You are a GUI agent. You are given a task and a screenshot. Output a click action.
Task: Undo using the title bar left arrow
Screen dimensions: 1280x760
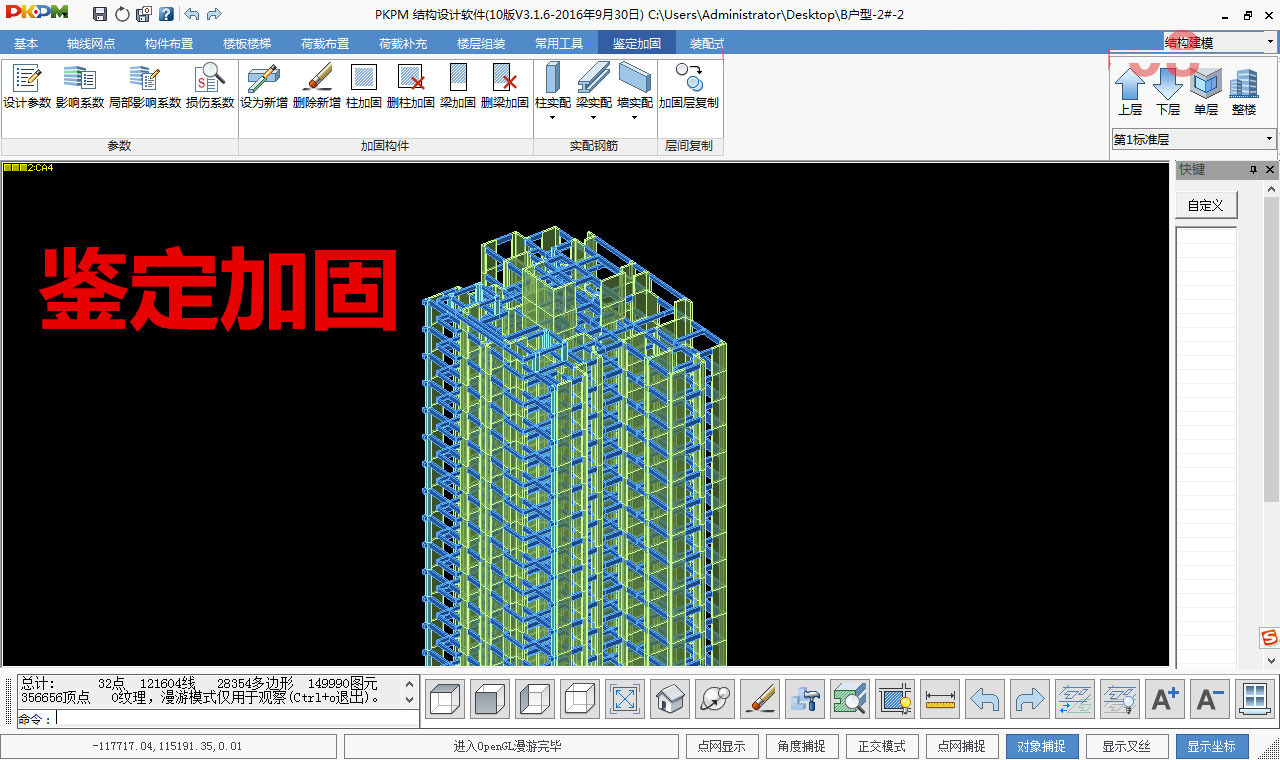click(x=191, y=14)
